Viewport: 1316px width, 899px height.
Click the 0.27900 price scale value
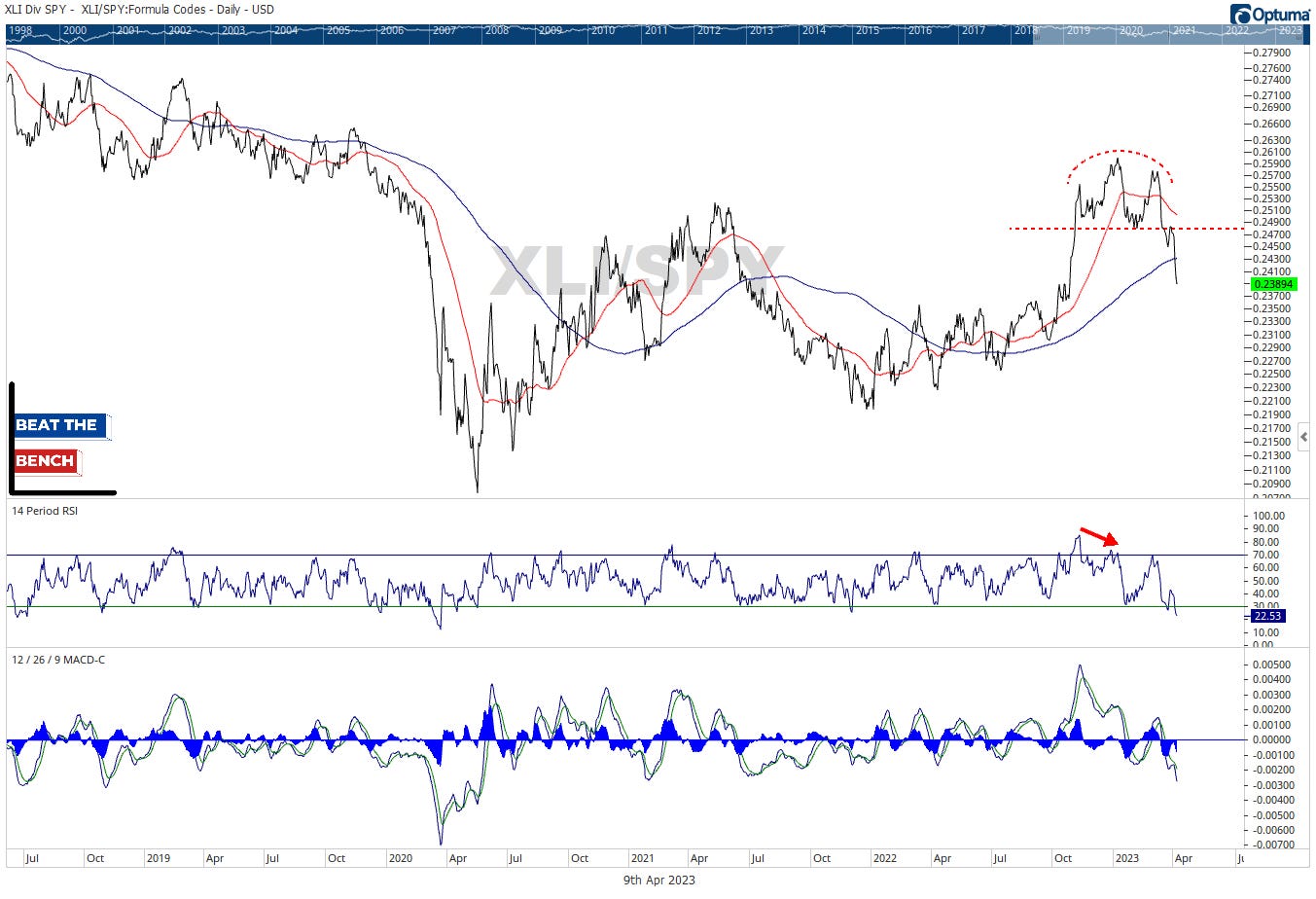click(1272, 53)
